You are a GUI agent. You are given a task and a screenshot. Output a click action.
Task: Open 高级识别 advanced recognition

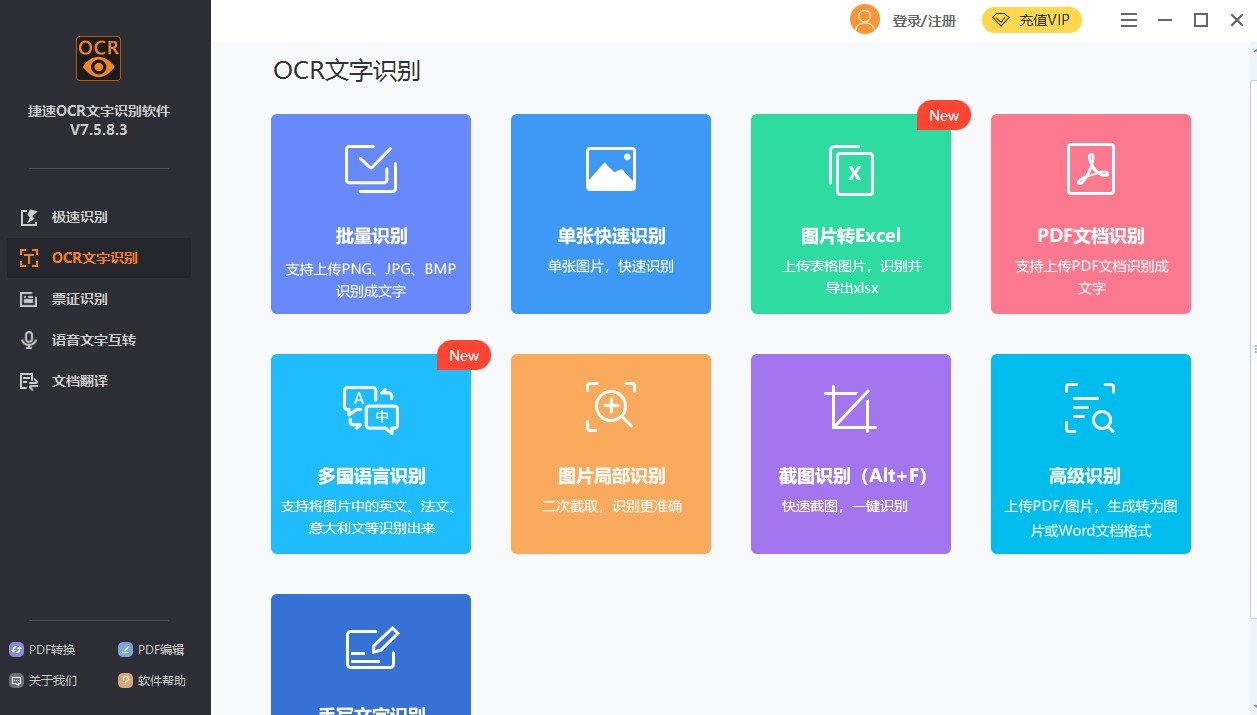coord(1090,454)
